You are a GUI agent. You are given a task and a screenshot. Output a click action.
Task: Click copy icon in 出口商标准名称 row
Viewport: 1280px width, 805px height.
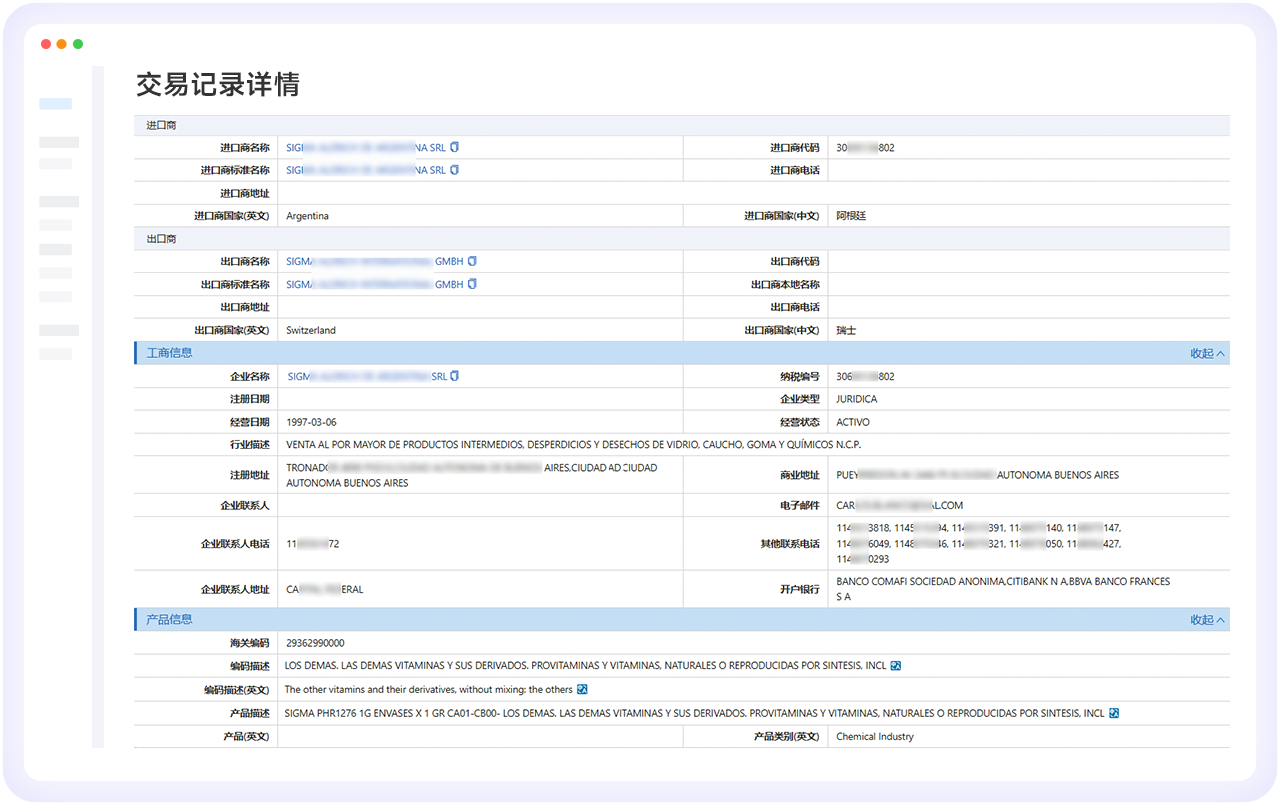tap(473, 285)
